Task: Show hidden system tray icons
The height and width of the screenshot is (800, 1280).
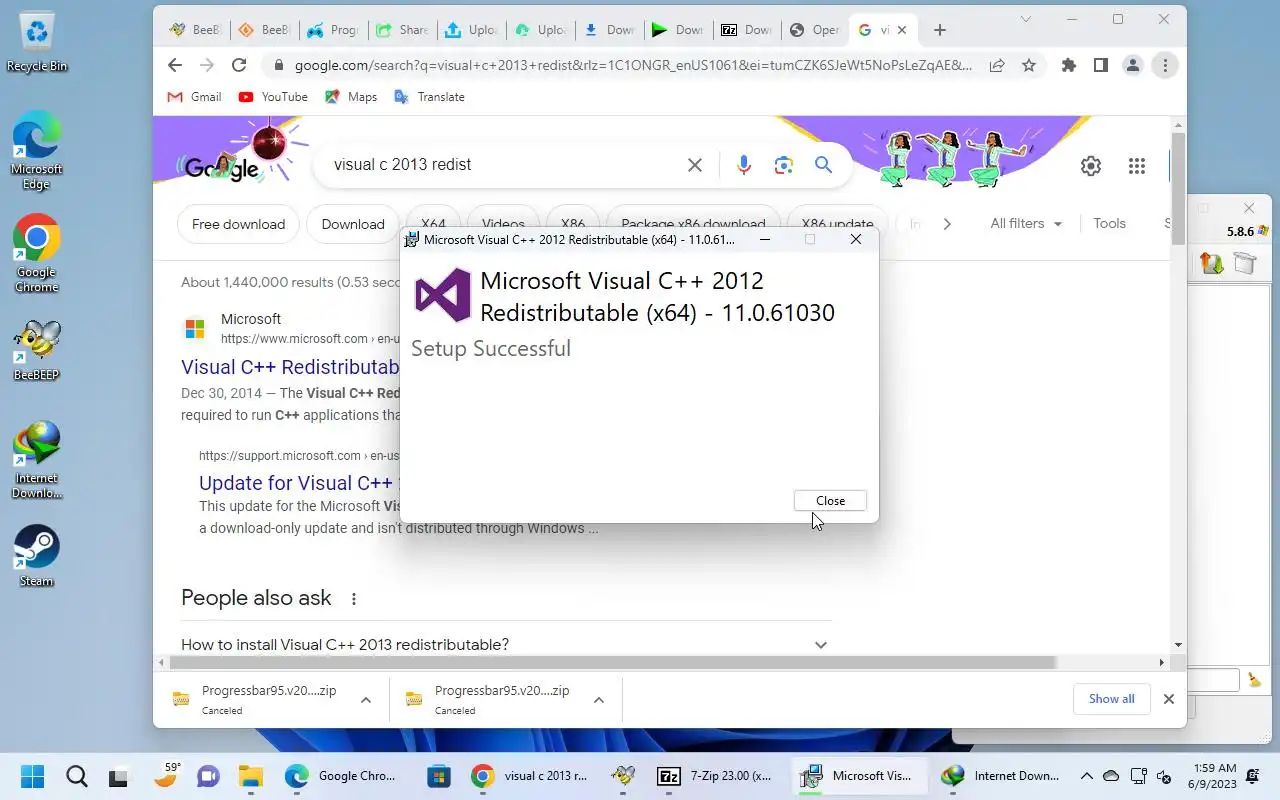Action: click(x=1086, y=776)
